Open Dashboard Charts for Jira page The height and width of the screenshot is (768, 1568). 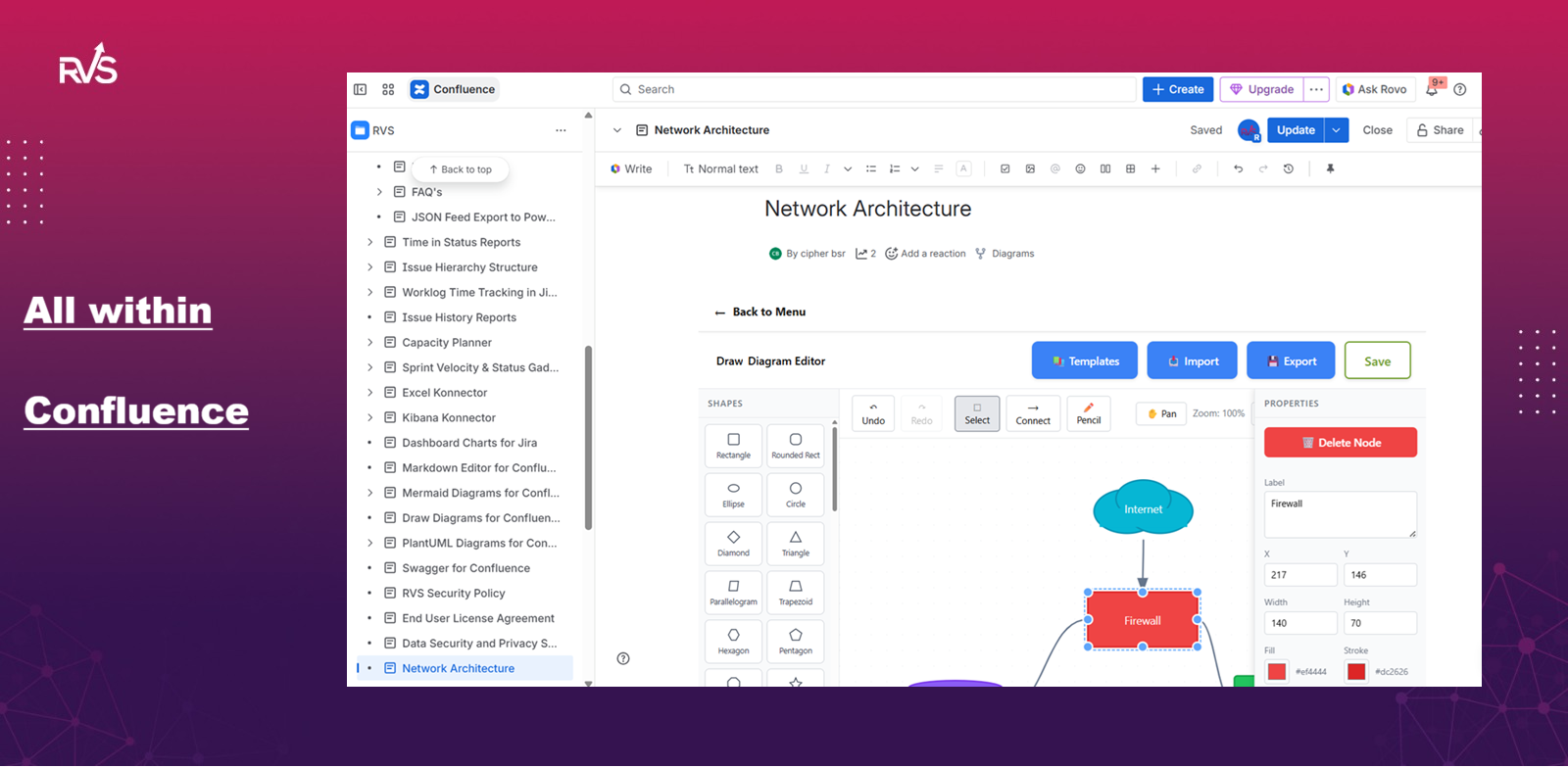click(469, 443)
